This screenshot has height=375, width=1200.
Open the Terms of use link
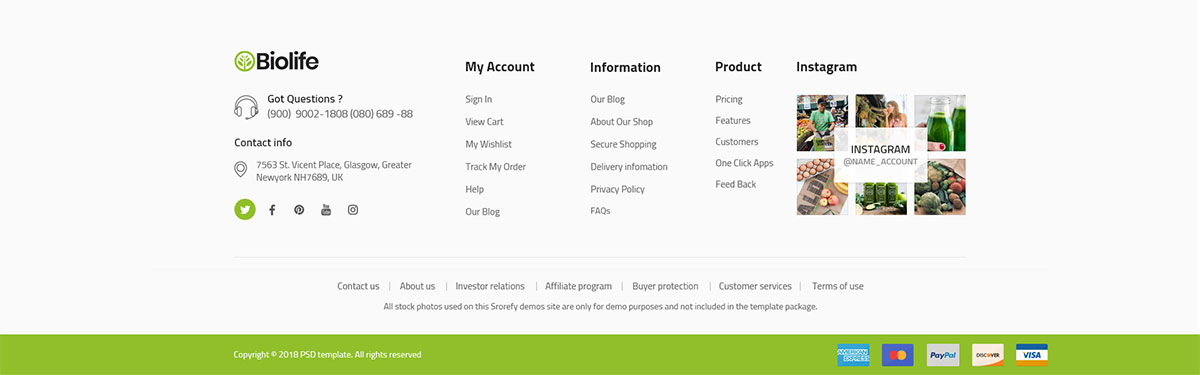(838, 286)
